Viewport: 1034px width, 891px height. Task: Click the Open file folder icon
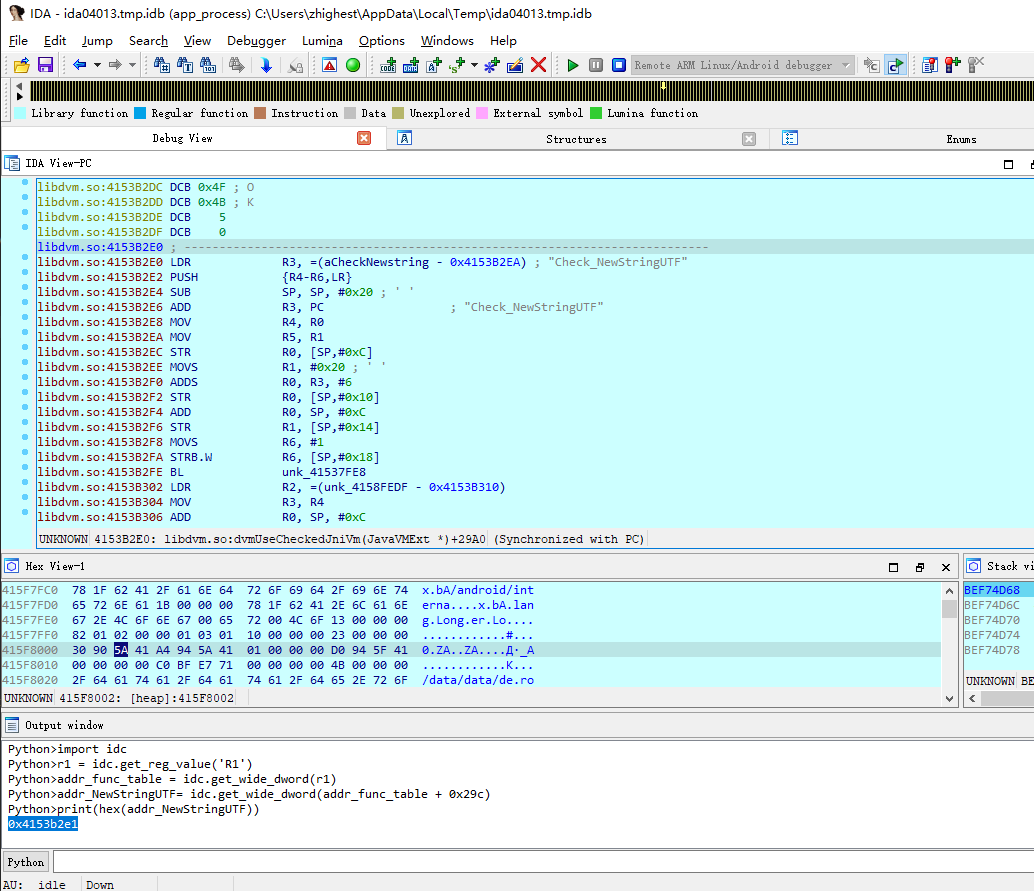point(22,65)
